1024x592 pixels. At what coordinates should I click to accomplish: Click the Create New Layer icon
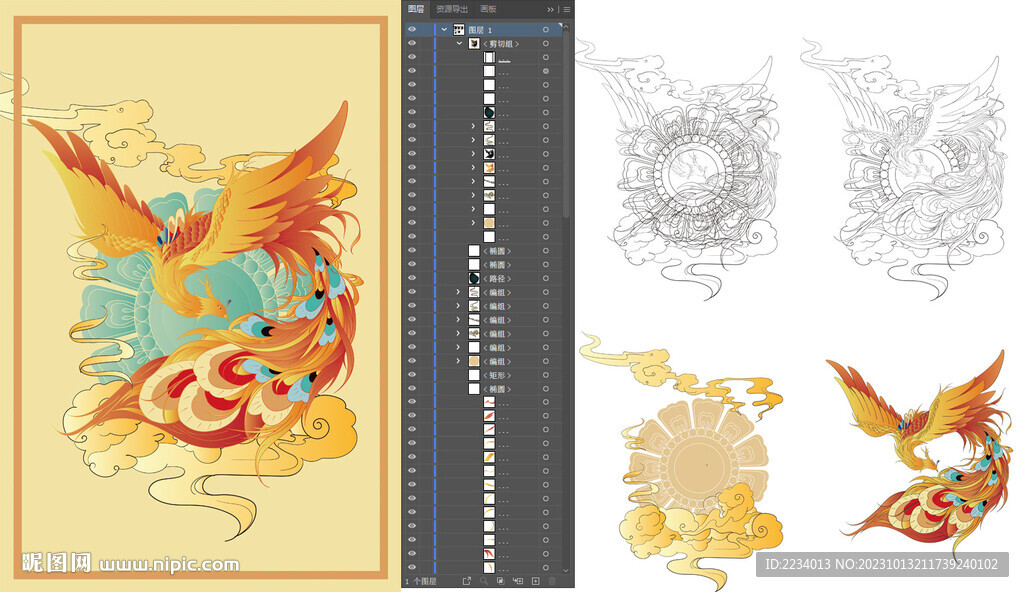click(535, 581)
